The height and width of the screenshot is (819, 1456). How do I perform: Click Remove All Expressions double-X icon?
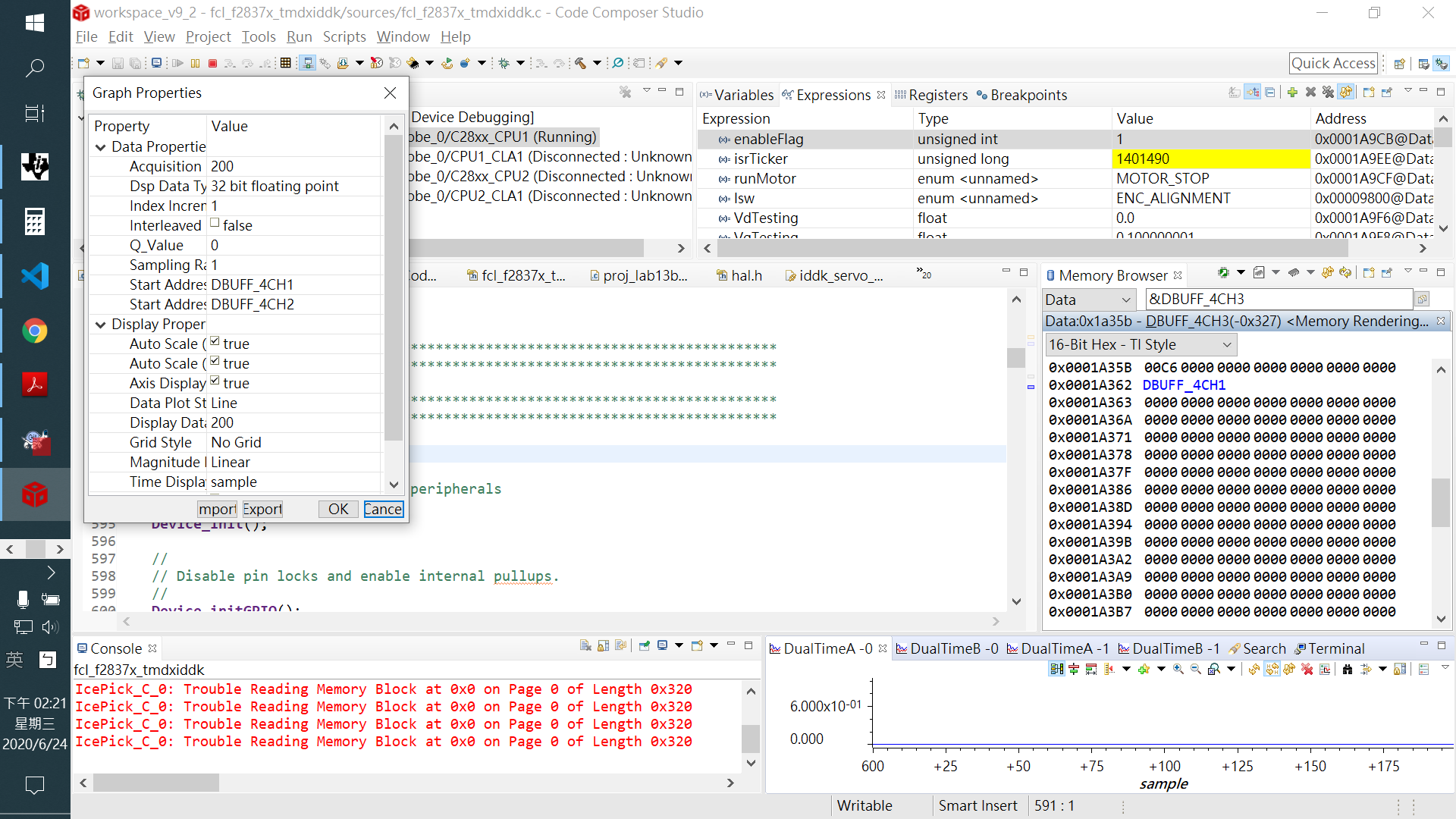click(1328, 93)
